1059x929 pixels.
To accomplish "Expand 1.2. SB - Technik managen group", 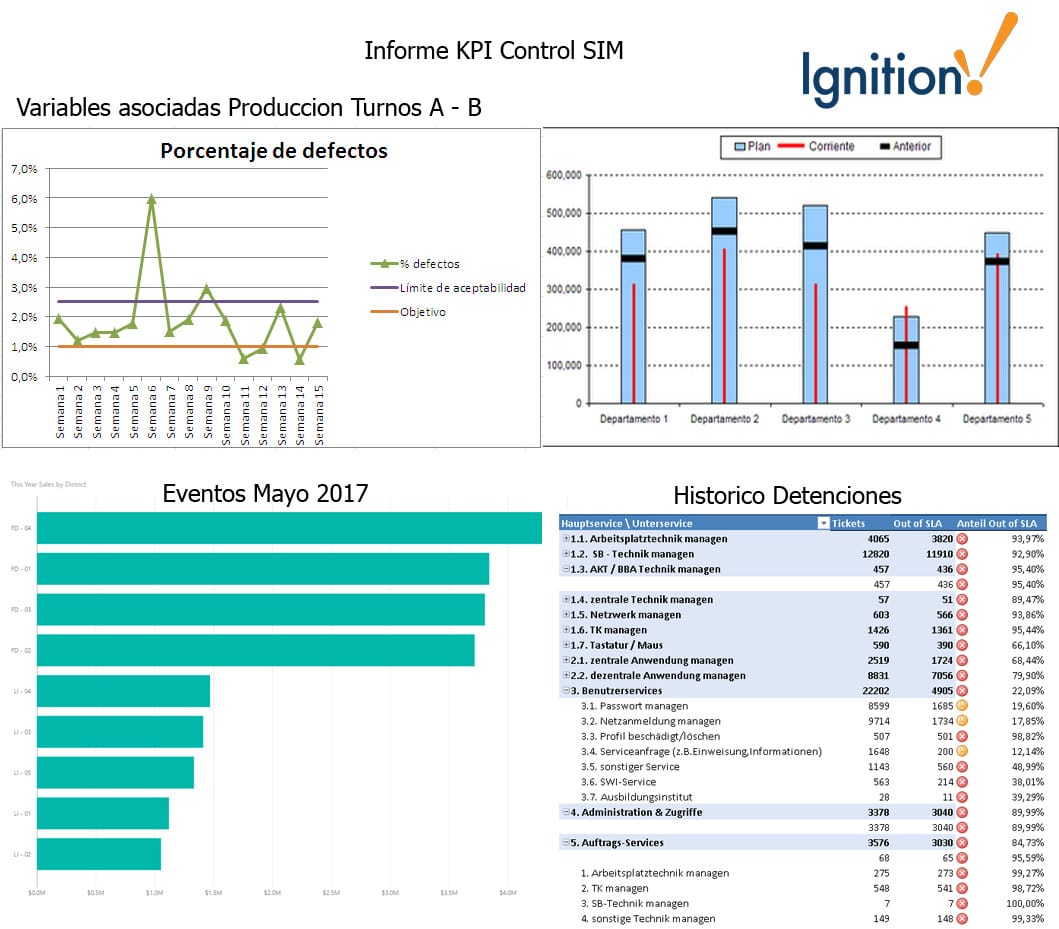I will [566, 554].
